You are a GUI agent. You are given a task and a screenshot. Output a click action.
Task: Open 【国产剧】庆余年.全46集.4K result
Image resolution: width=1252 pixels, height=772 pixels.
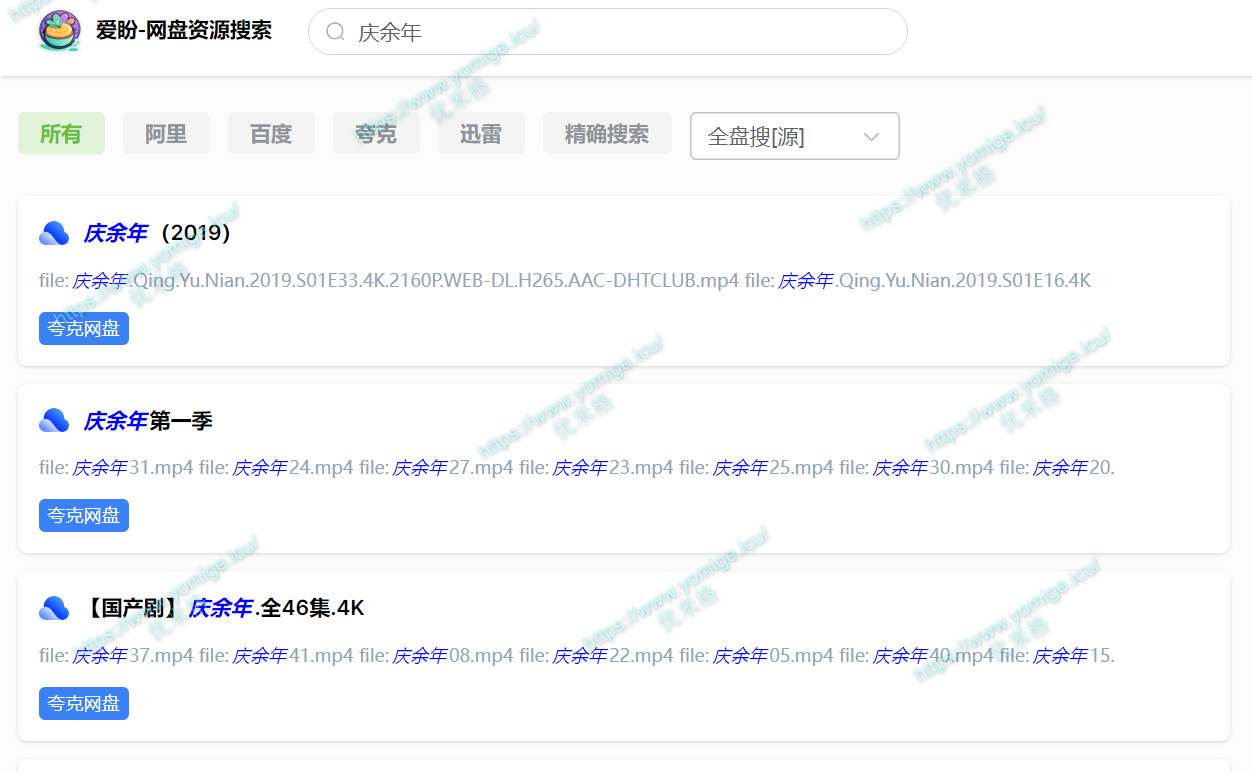pyautogui.click(x=224, y=608)
